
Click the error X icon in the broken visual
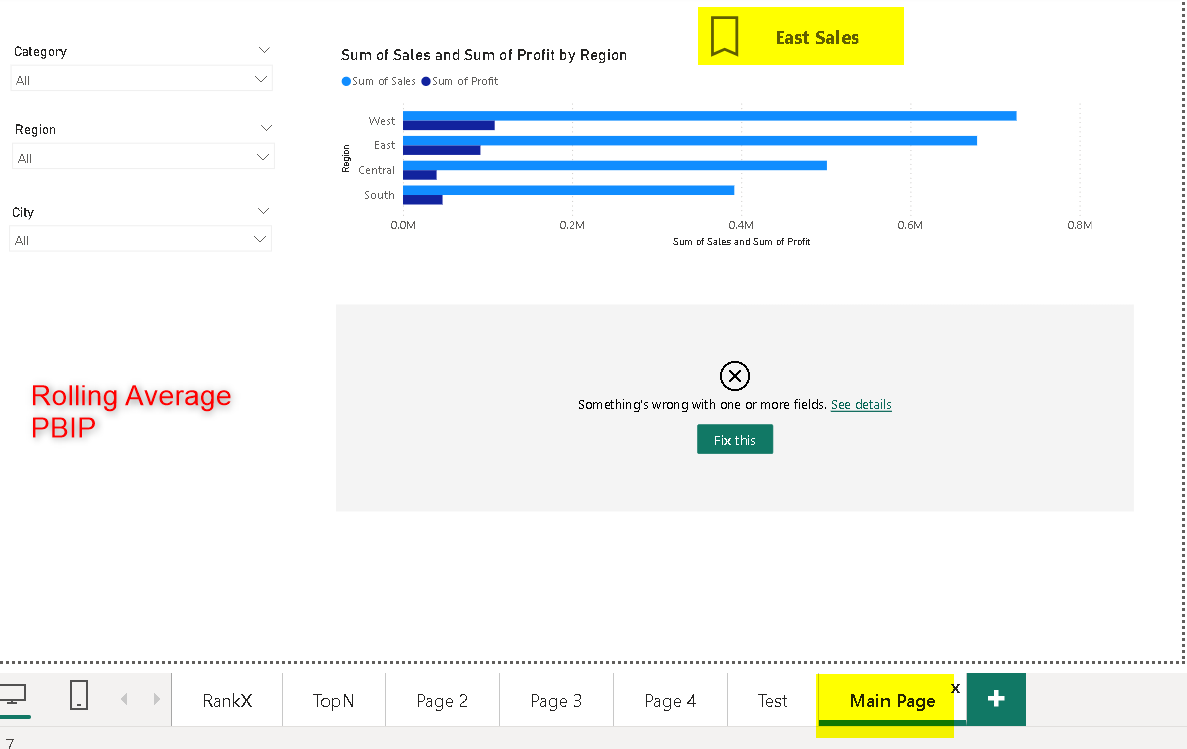coord(734,376)
